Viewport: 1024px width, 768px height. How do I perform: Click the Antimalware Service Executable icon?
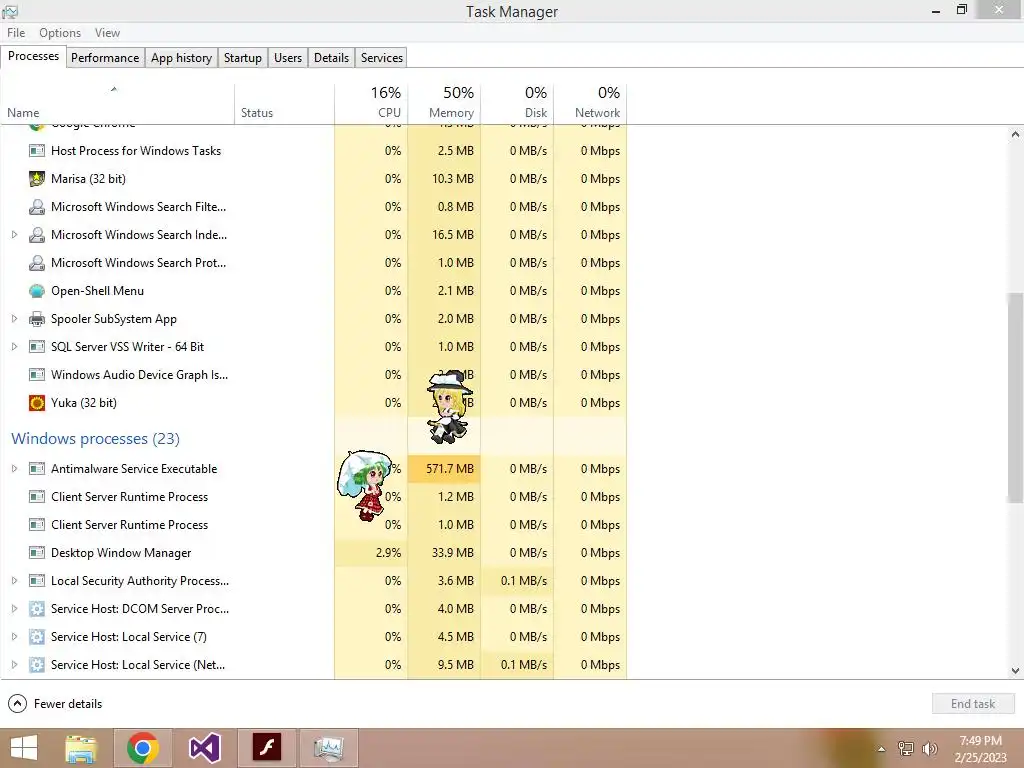pos(37,469)
